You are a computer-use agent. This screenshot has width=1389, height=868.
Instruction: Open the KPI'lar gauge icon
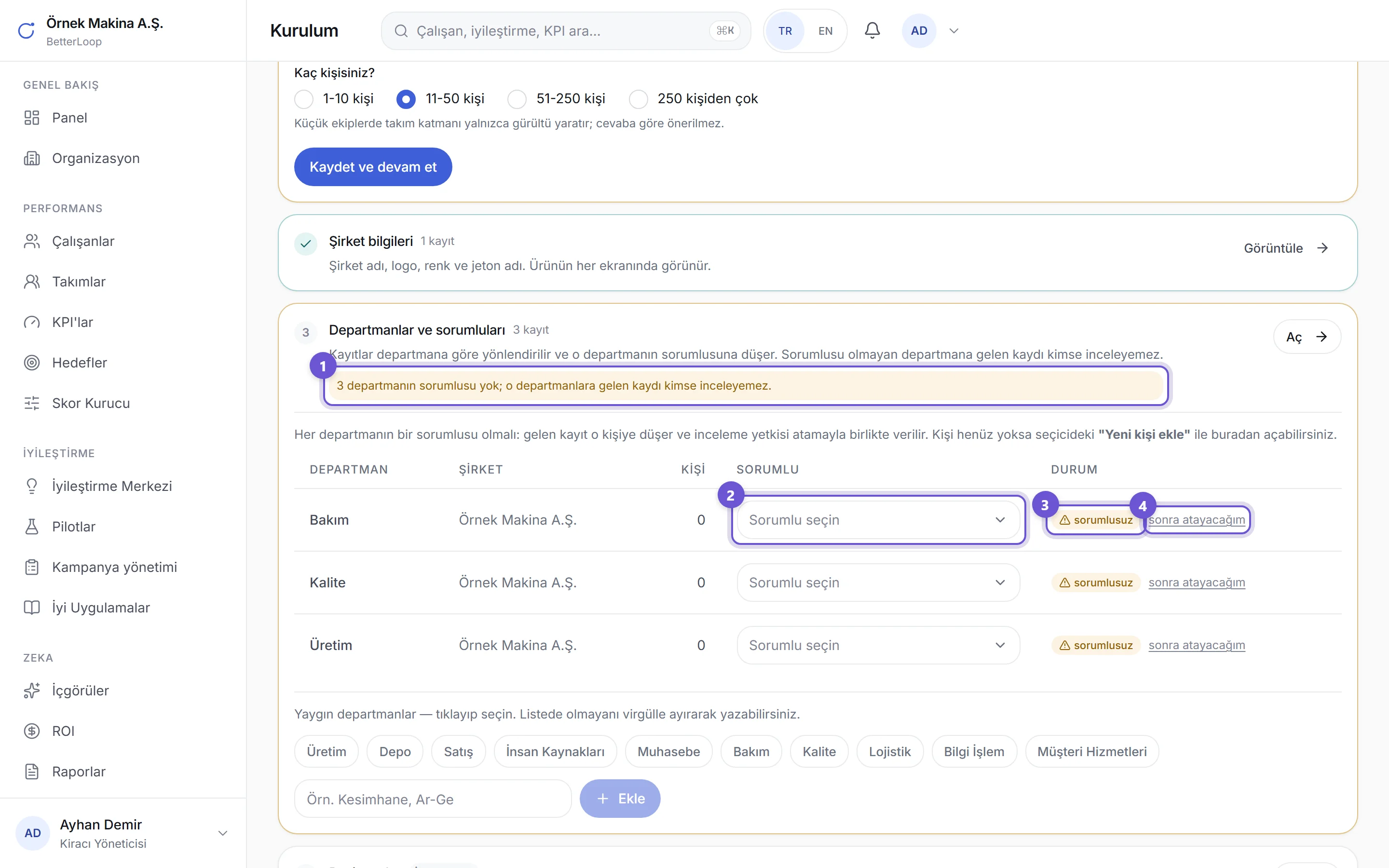coord(31,322)
